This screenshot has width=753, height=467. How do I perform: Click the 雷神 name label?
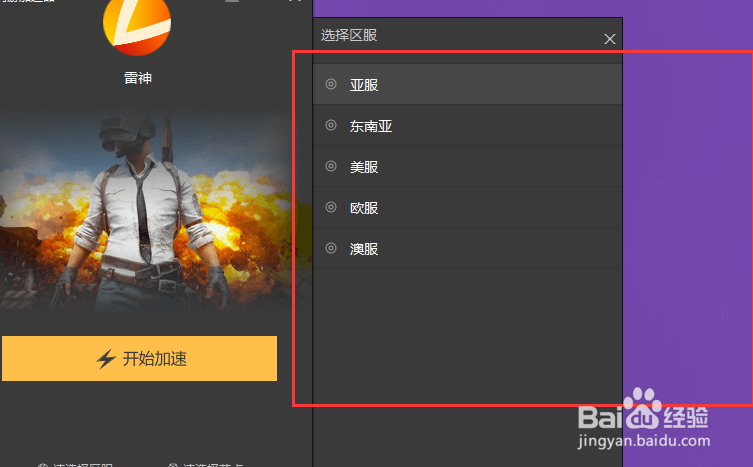click(x=138, y=78)
